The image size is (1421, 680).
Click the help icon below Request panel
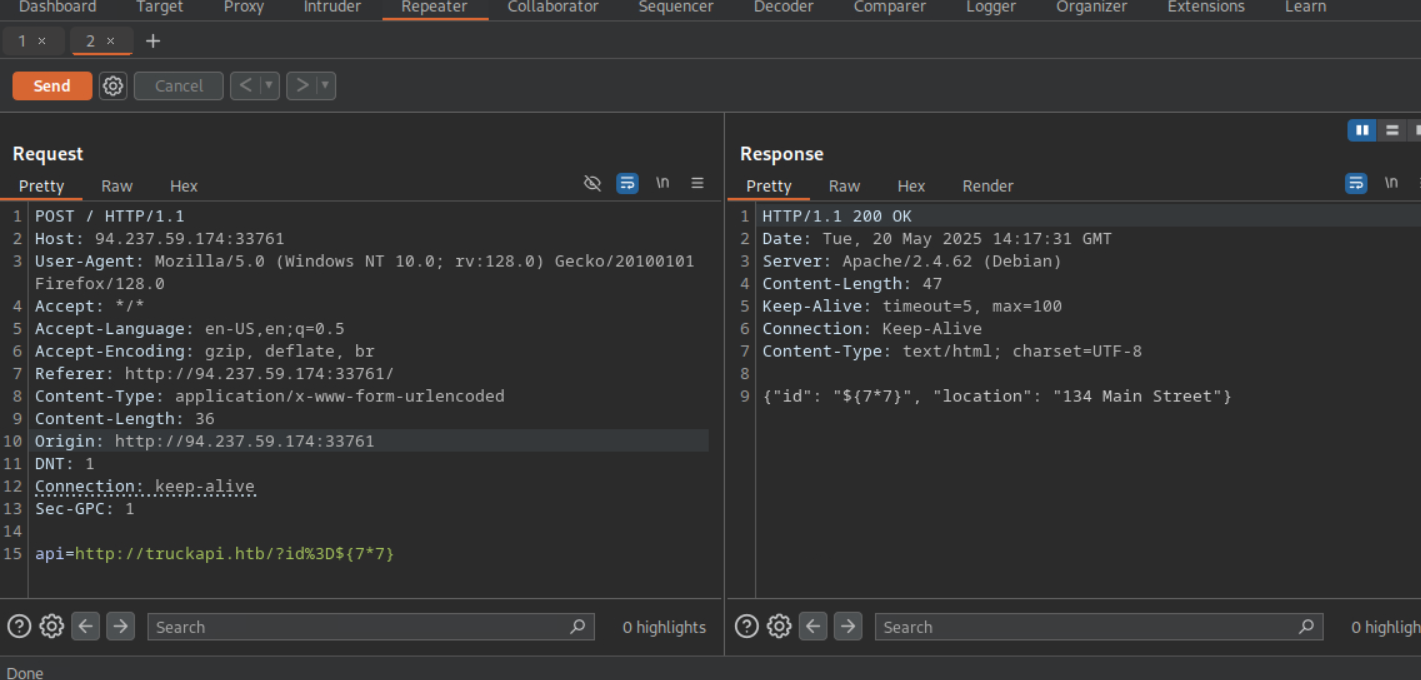point(19,627)
